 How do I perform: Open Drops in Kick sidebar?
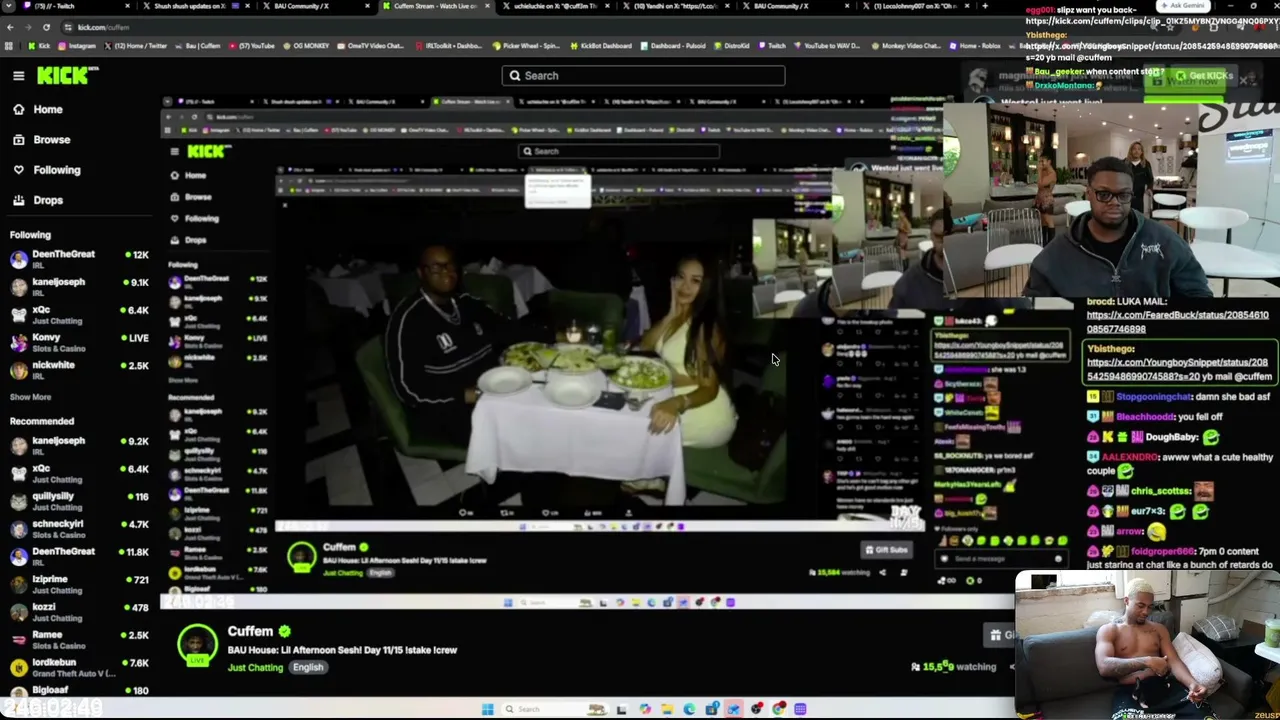pos(38,200)
